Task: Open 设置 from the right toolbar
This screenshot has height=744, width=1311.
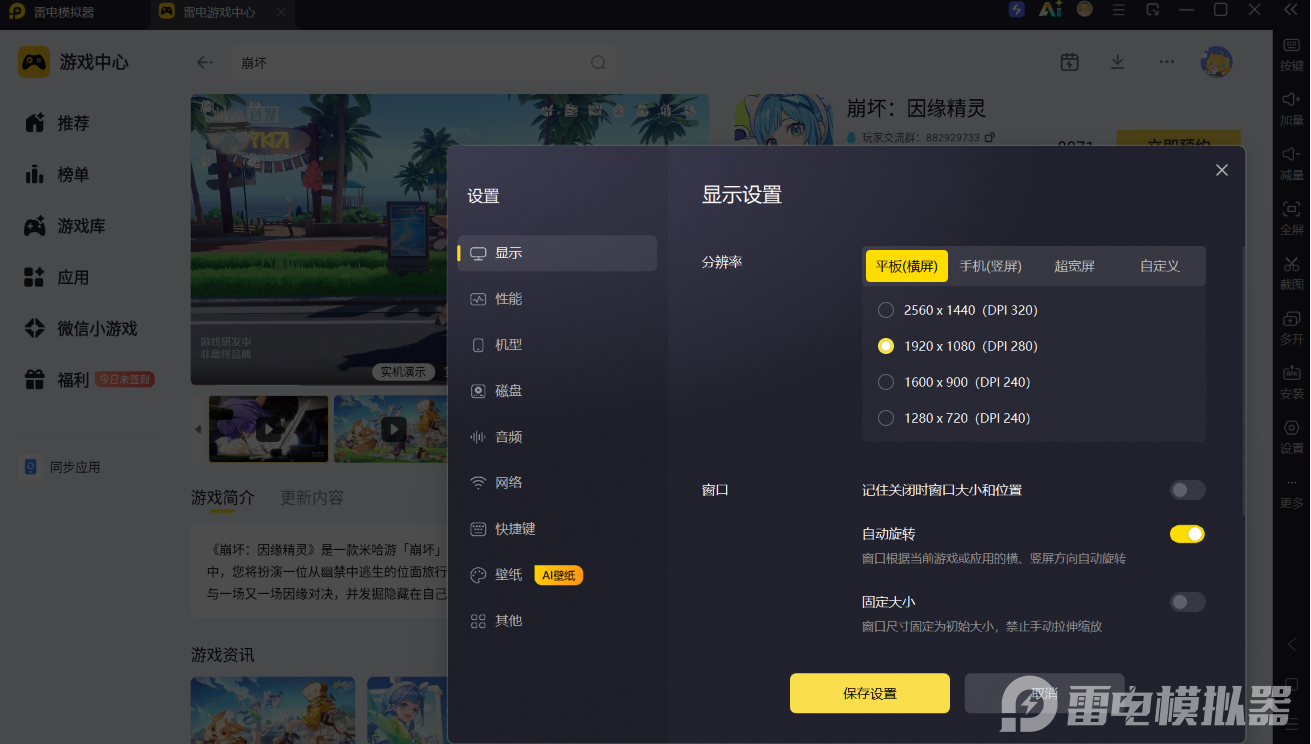Action: (1291, 436)
